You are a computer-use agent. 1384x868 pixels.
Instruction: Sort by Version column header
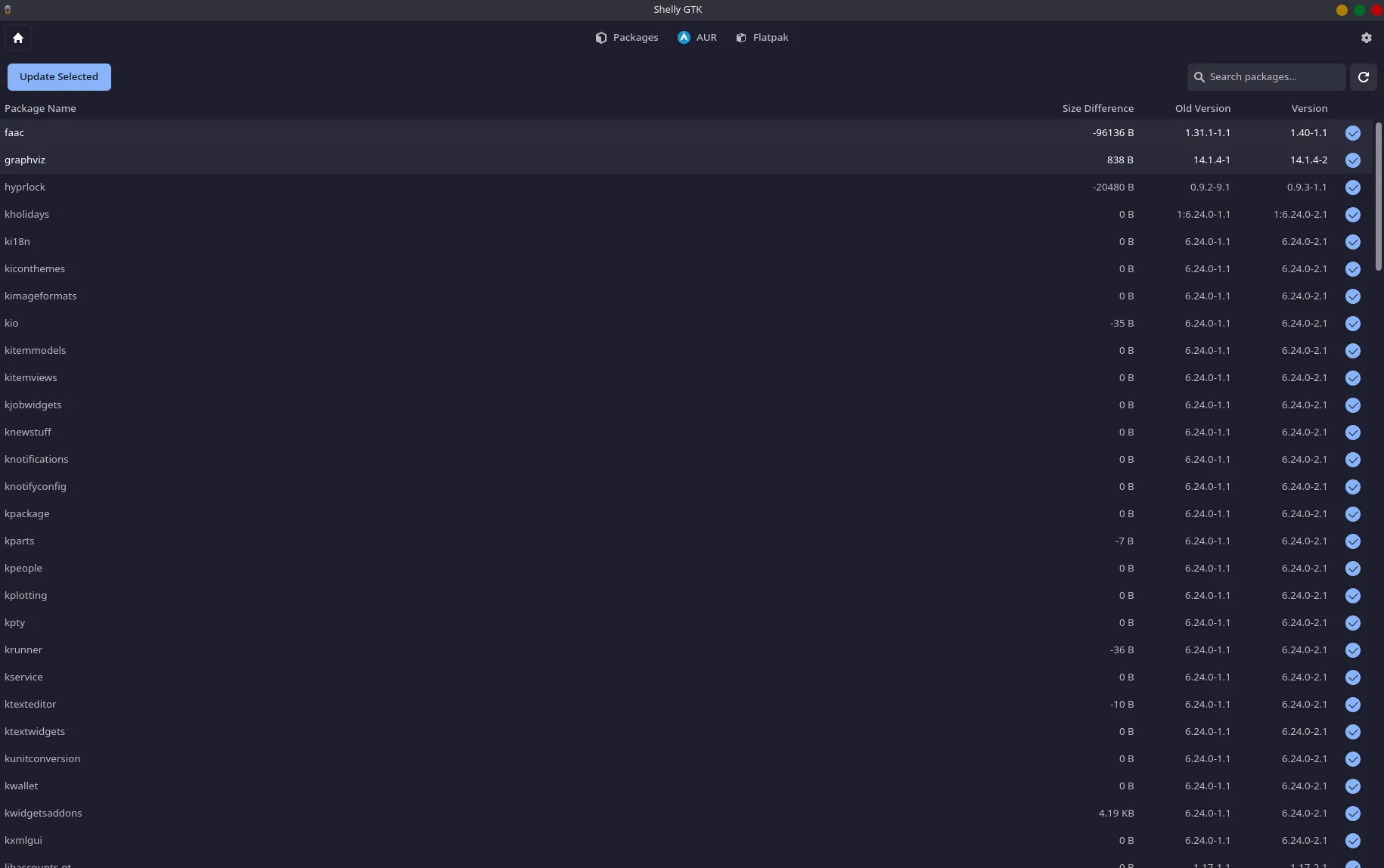[1309, 109]
